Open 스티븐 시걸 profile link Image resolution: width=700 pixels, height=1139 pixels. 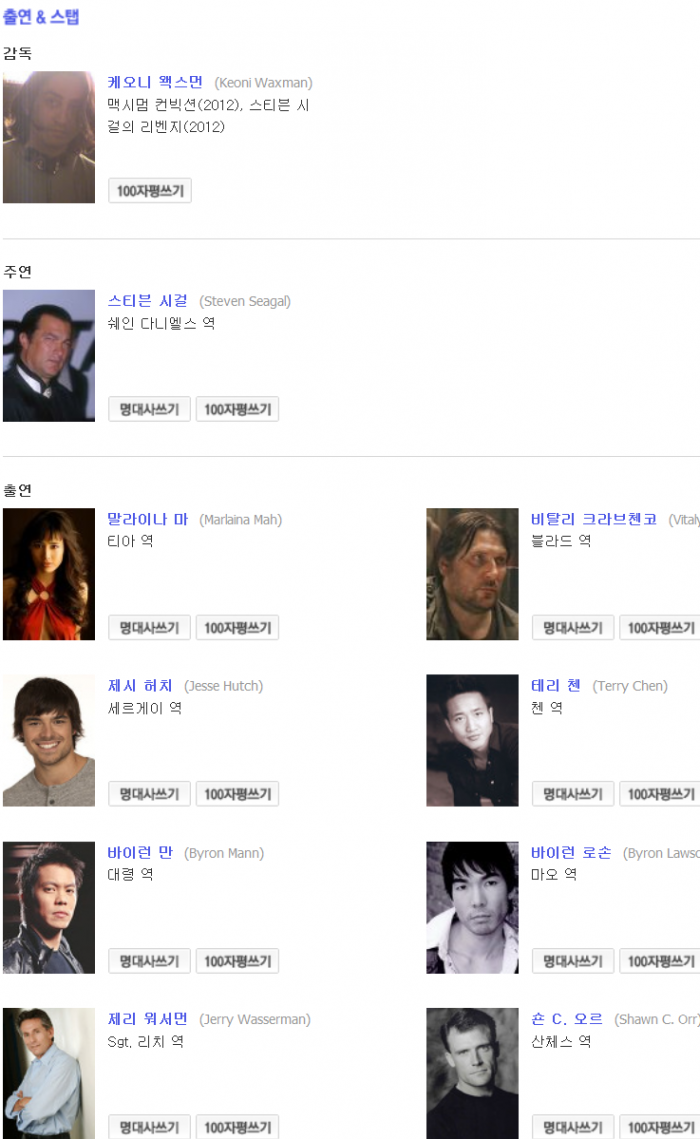click(147, 300)
